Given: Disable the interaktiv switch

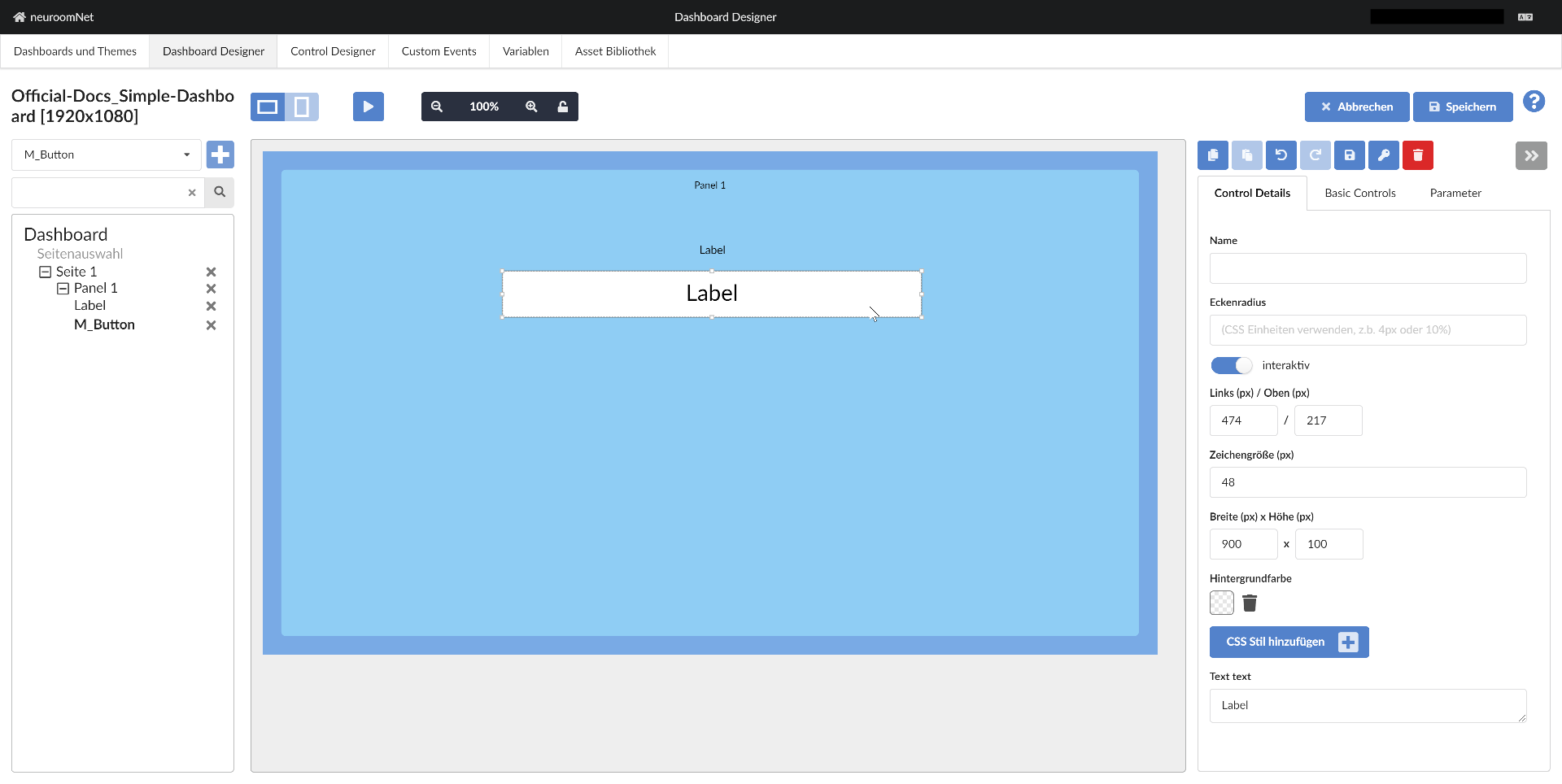Looking at the screenshot, I should click(1231, 365).
